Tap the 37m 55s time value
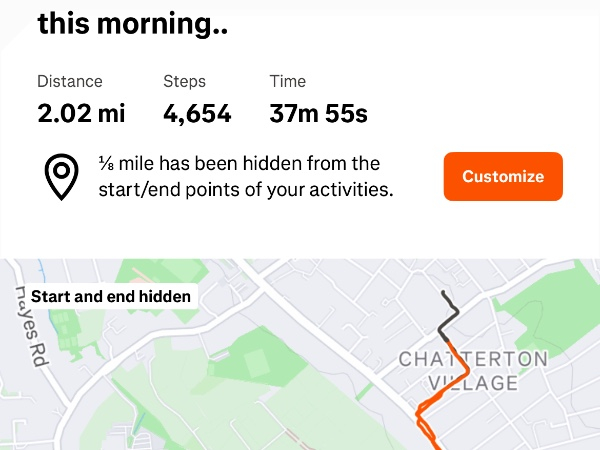 pyautogui.click(x=318, y=114)
